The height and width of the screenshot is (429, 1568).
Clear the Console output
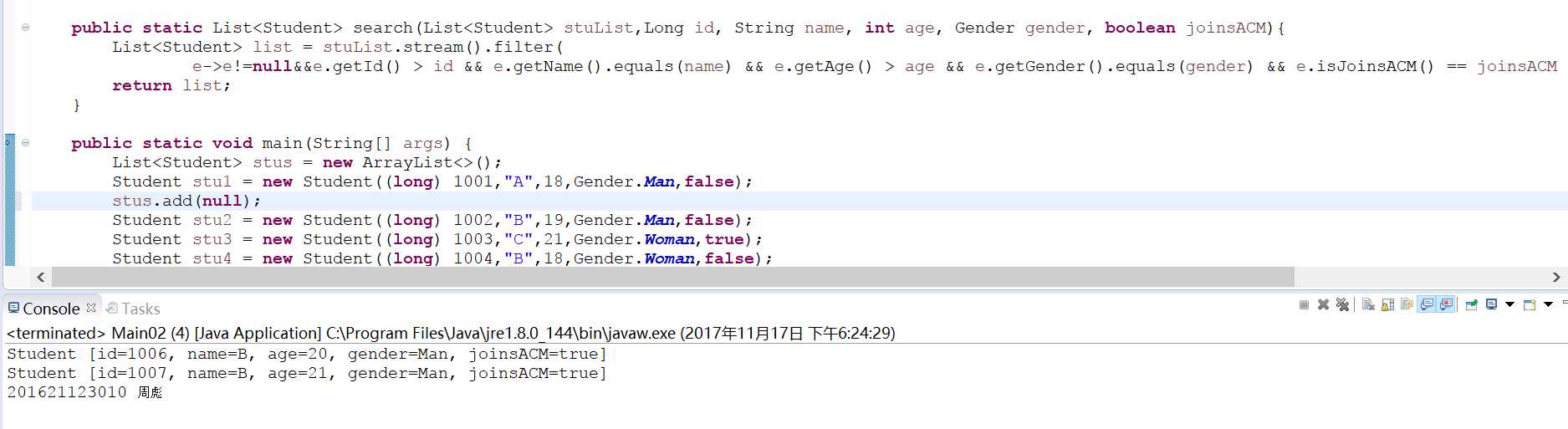pyautogui.click(x=1368, y=304)
